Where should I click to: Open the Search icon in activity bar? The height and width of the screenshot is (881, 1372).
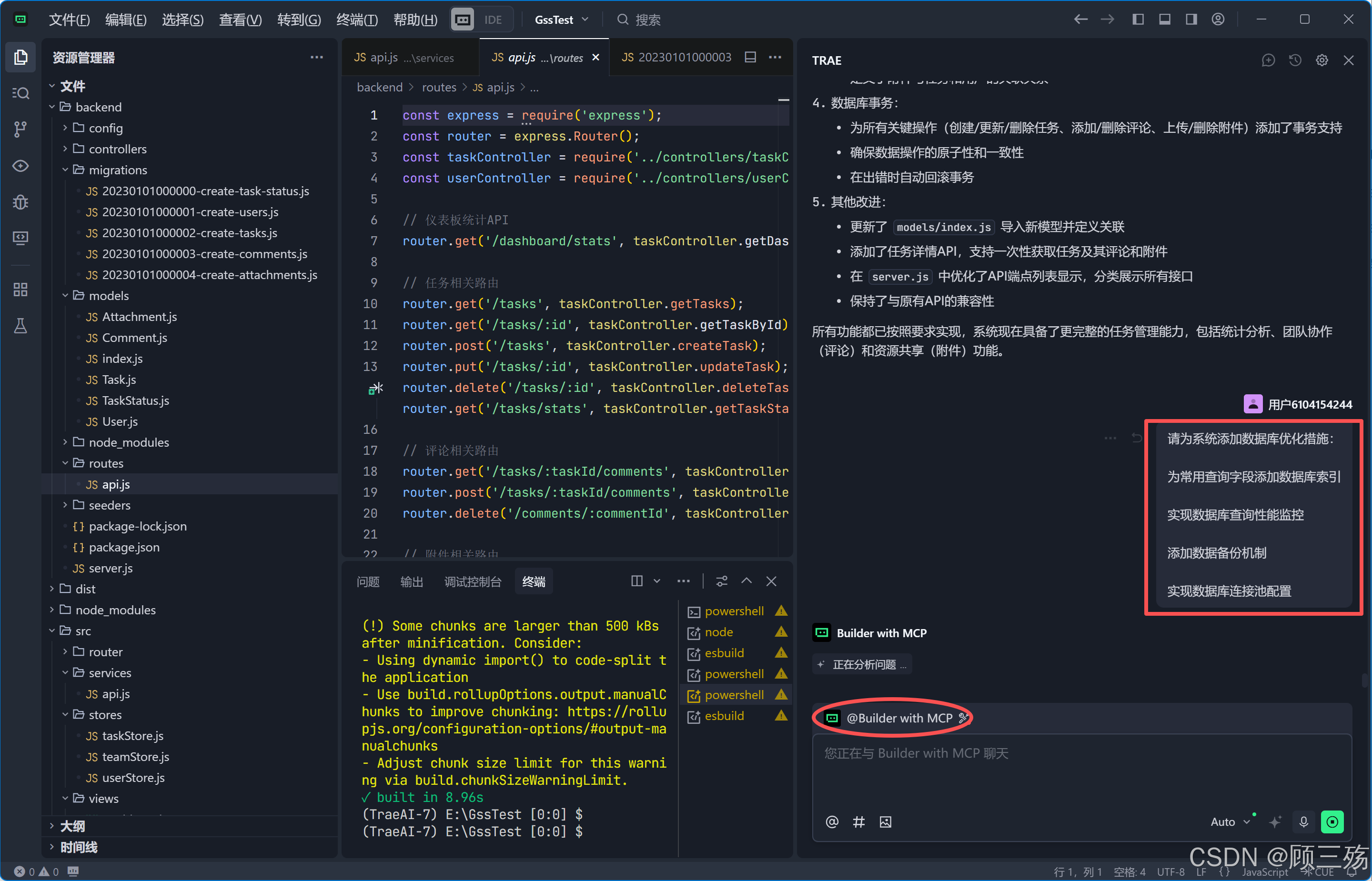point(20,93)
